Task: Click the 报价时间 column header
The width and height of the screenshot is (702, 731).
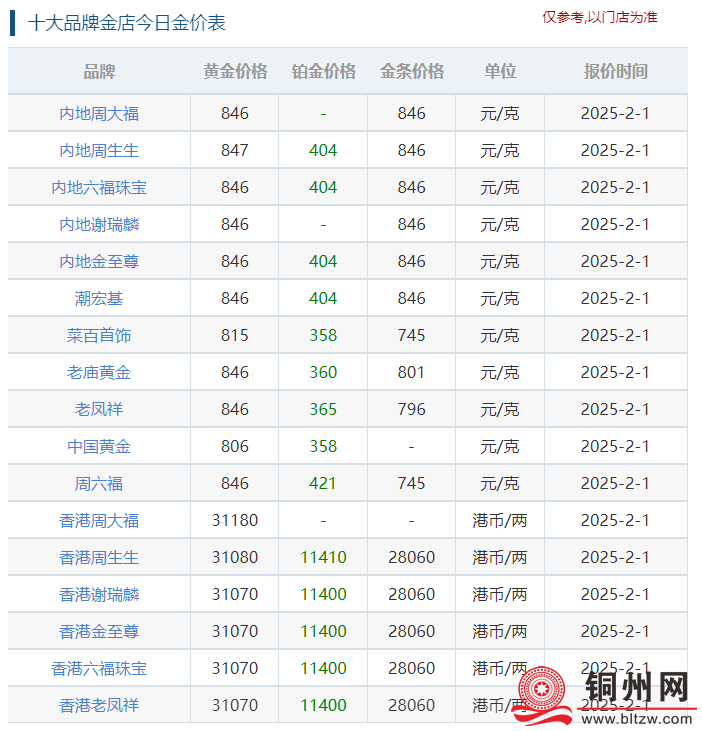Action: pyautogui.click(x=616, y=71)
